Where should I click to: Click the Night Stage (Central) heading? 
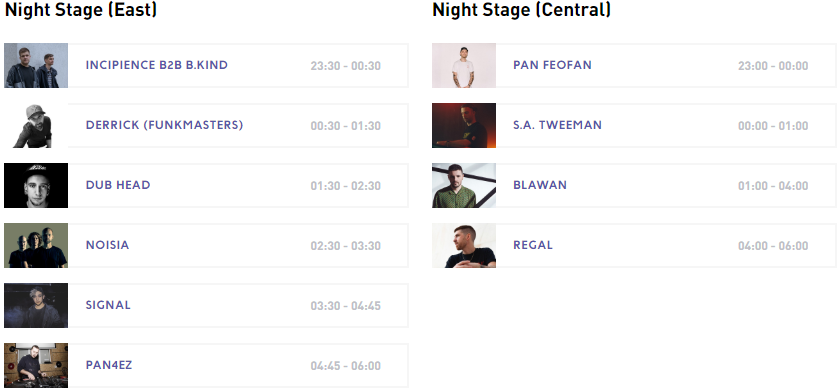[522, 10]
